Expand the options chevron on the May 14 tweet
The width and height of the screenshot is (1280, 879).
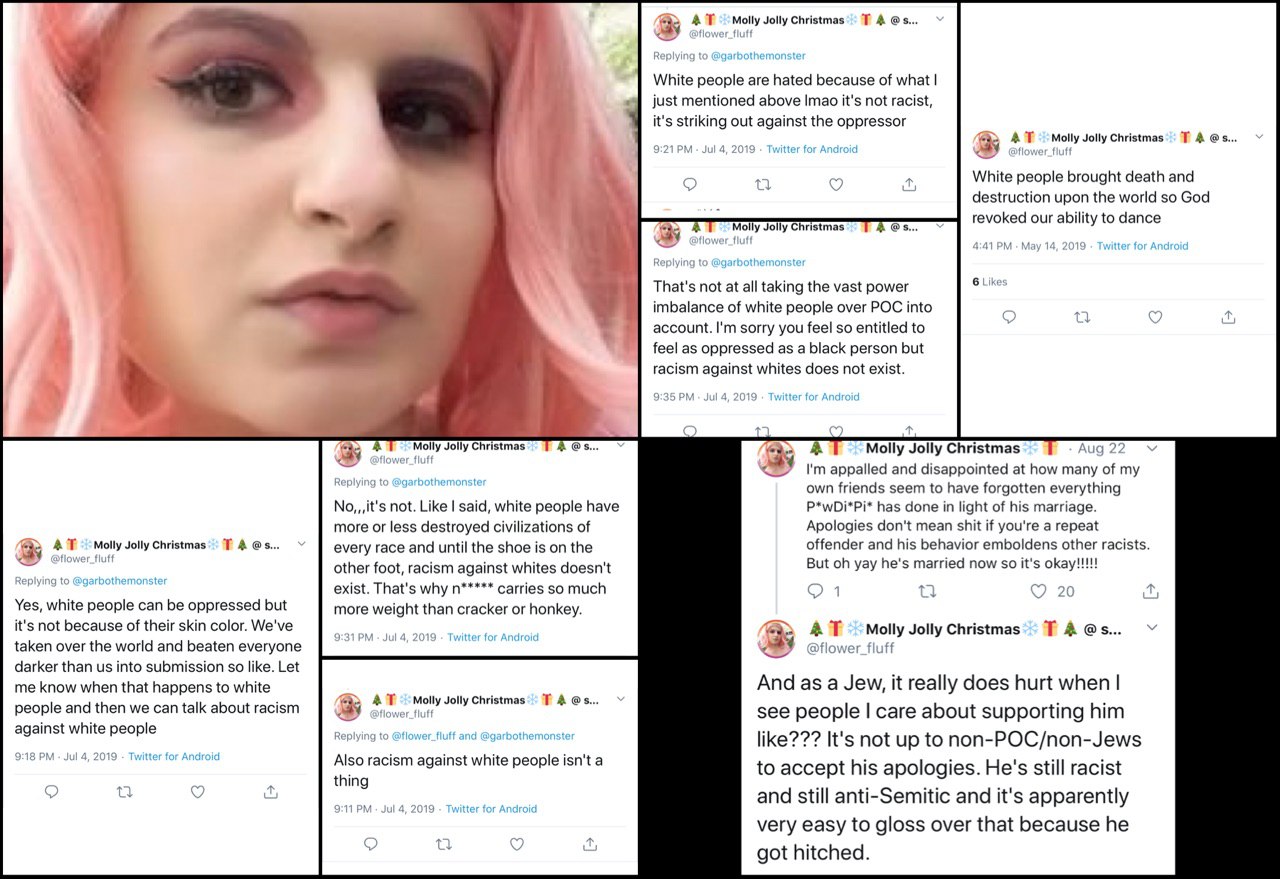[x=1259, y=137]
